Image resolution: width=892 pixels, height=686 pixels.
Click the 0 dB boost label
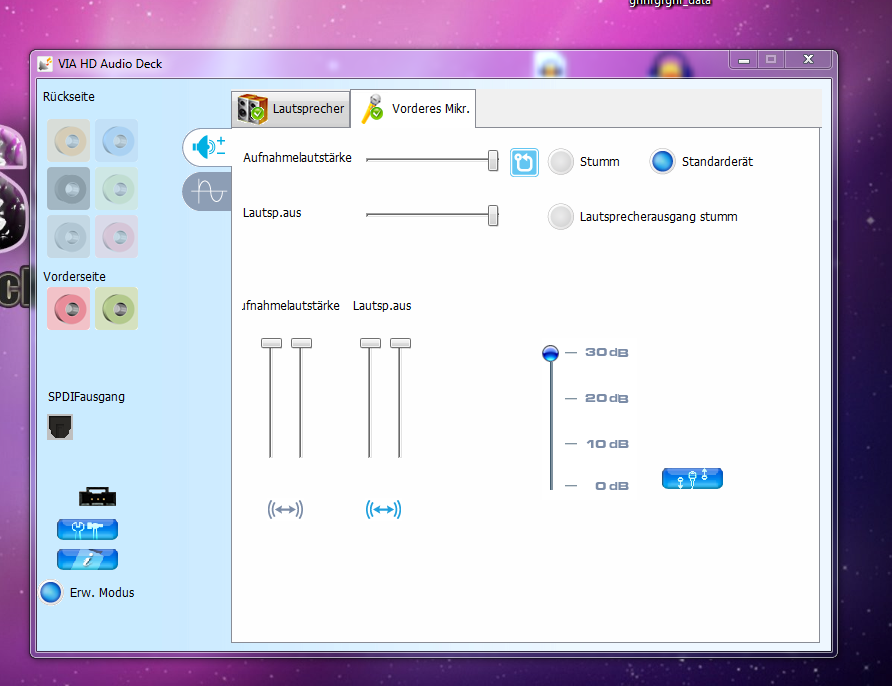point(612,486)
